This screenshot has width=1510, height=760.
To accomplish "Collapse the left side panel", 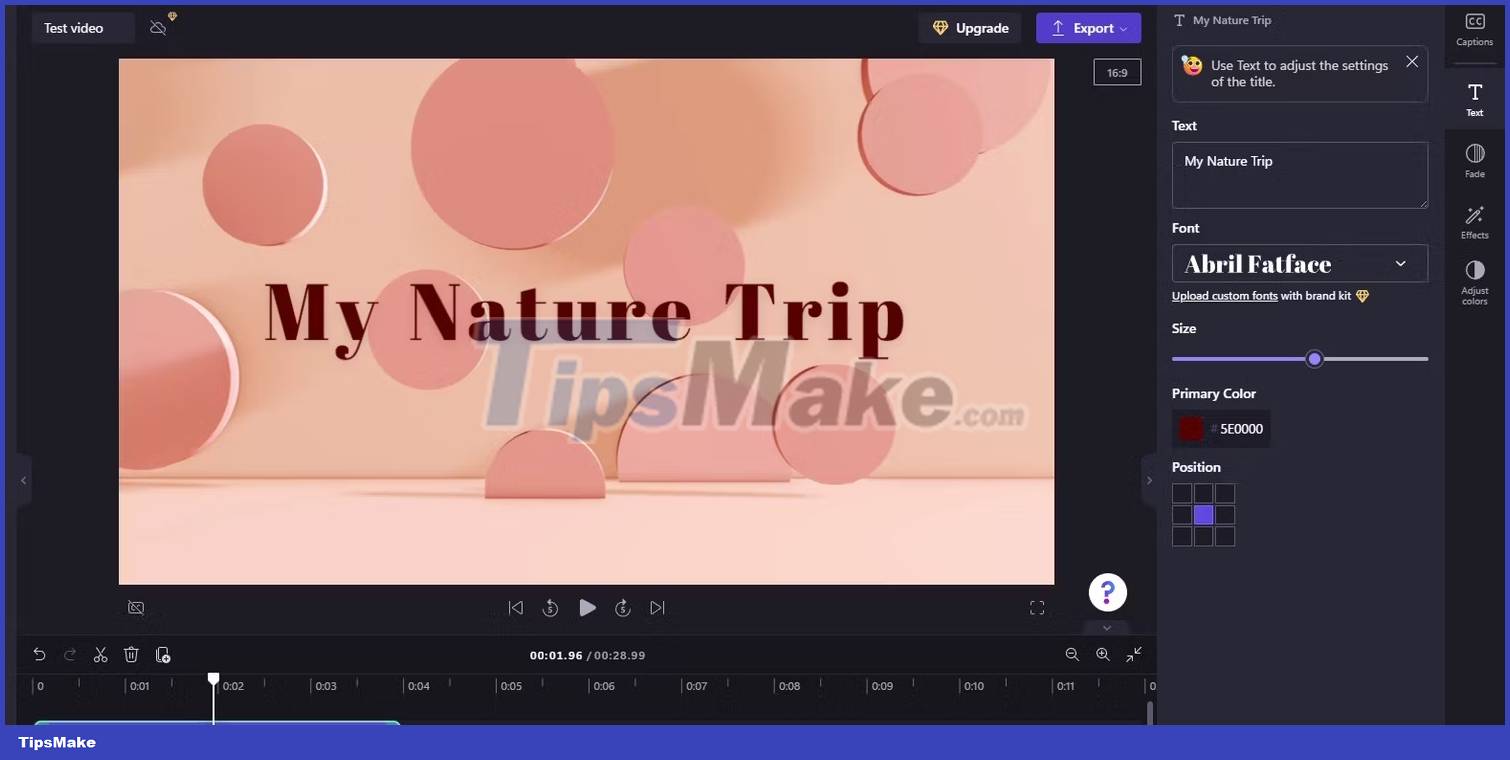I will coord(22,480).
